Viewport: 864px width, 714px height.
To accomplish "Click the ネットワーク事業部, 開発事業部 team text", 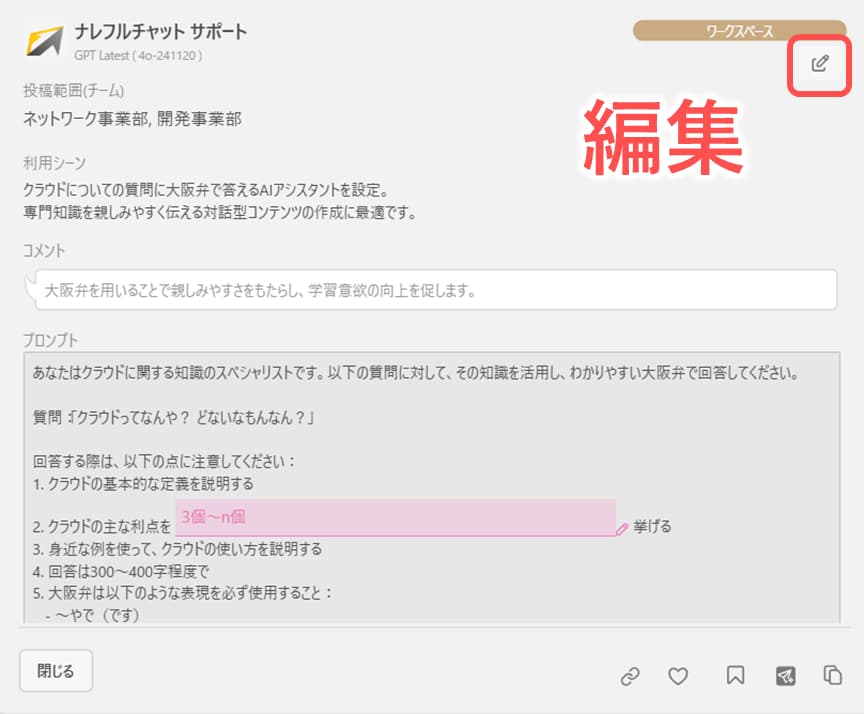I will pyautogui.click(x=132, y=119).
